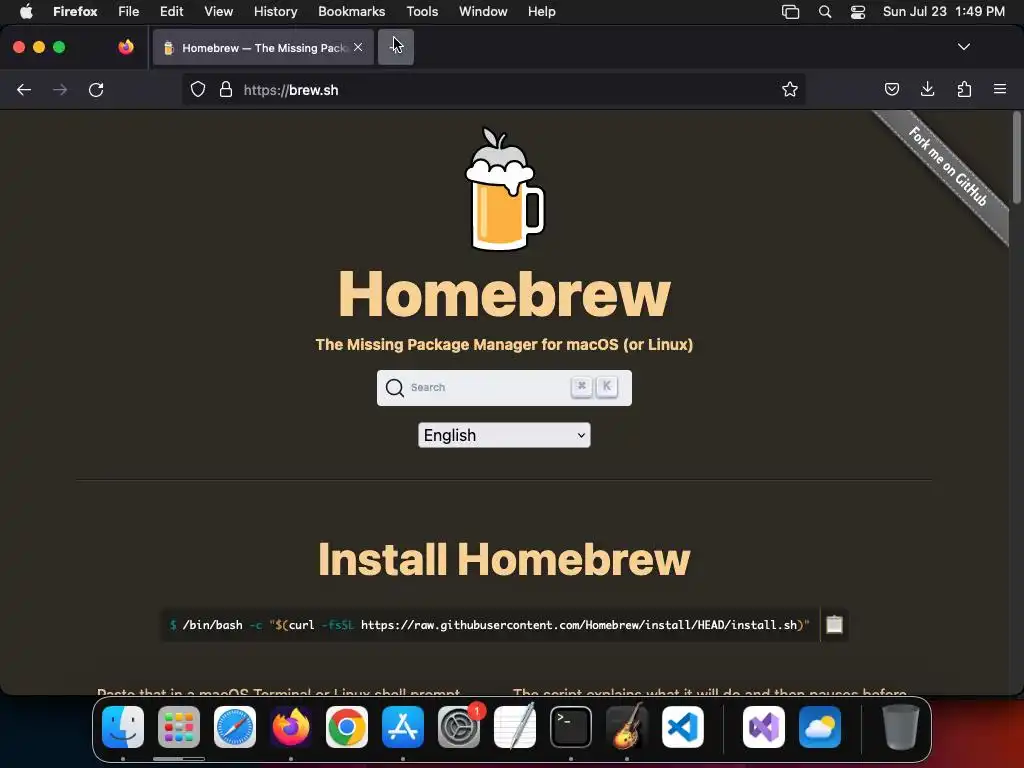Open Launchpad from the Dock

tap(179, 727)
